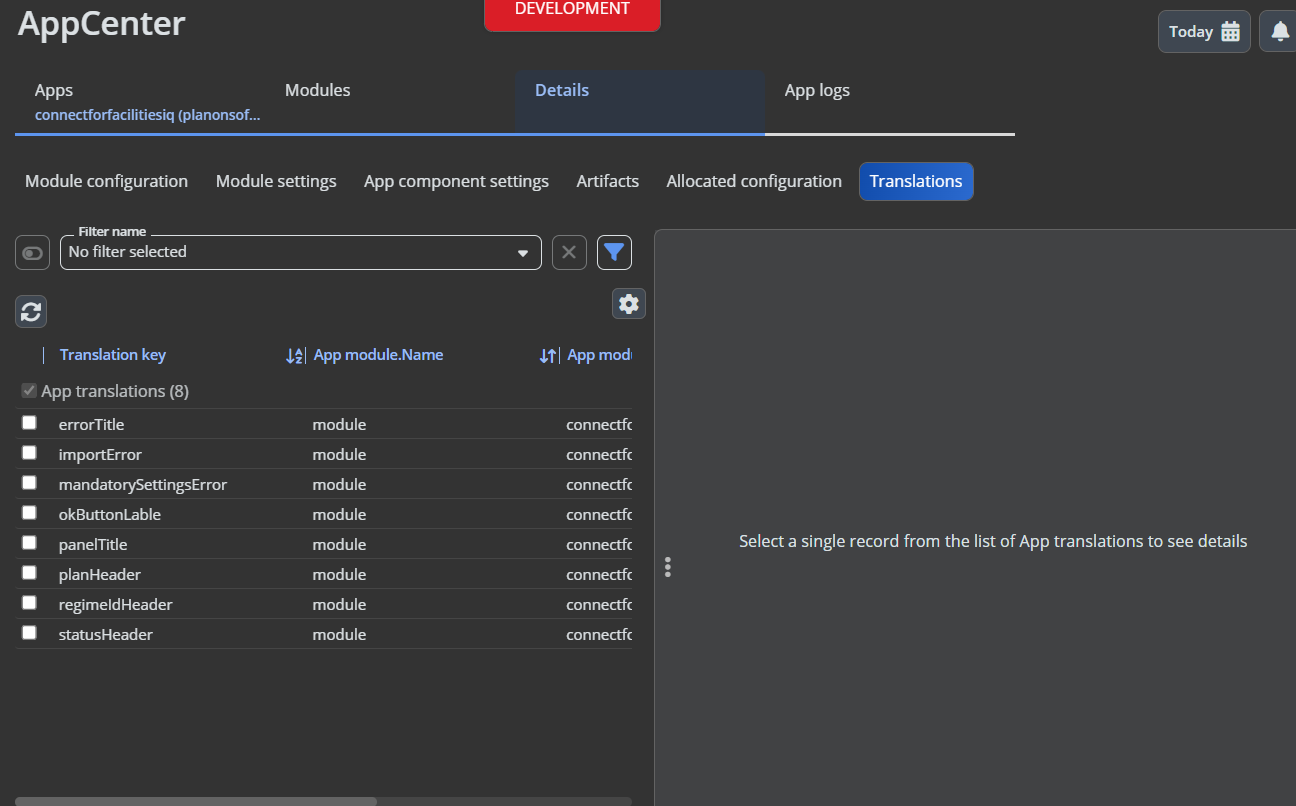
Task: Click the notification bell icon
Action: point(1279,31)
